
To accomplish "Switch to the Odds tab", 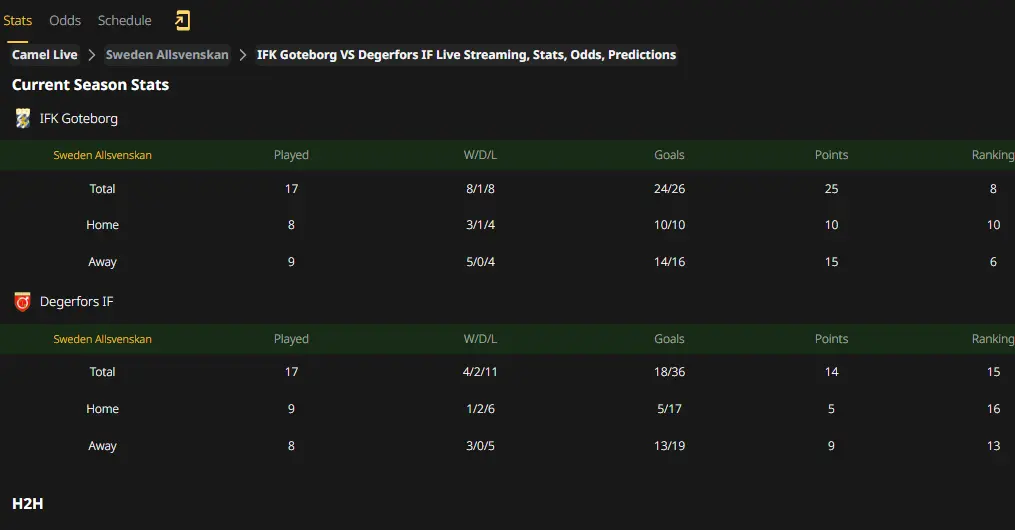I will click(65, 21).
